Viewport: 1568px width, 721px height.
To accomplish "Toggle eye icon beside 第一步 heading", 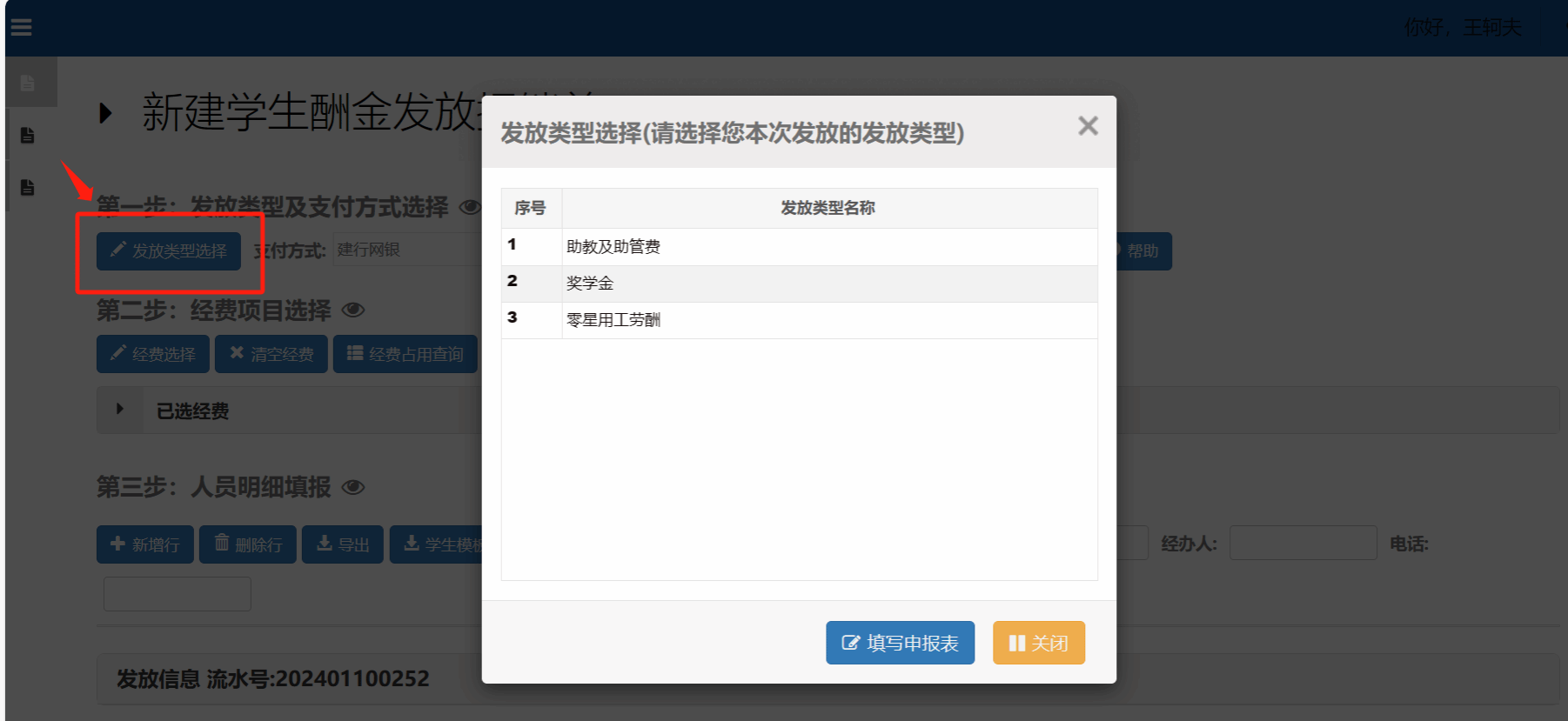I will (470, 207).
